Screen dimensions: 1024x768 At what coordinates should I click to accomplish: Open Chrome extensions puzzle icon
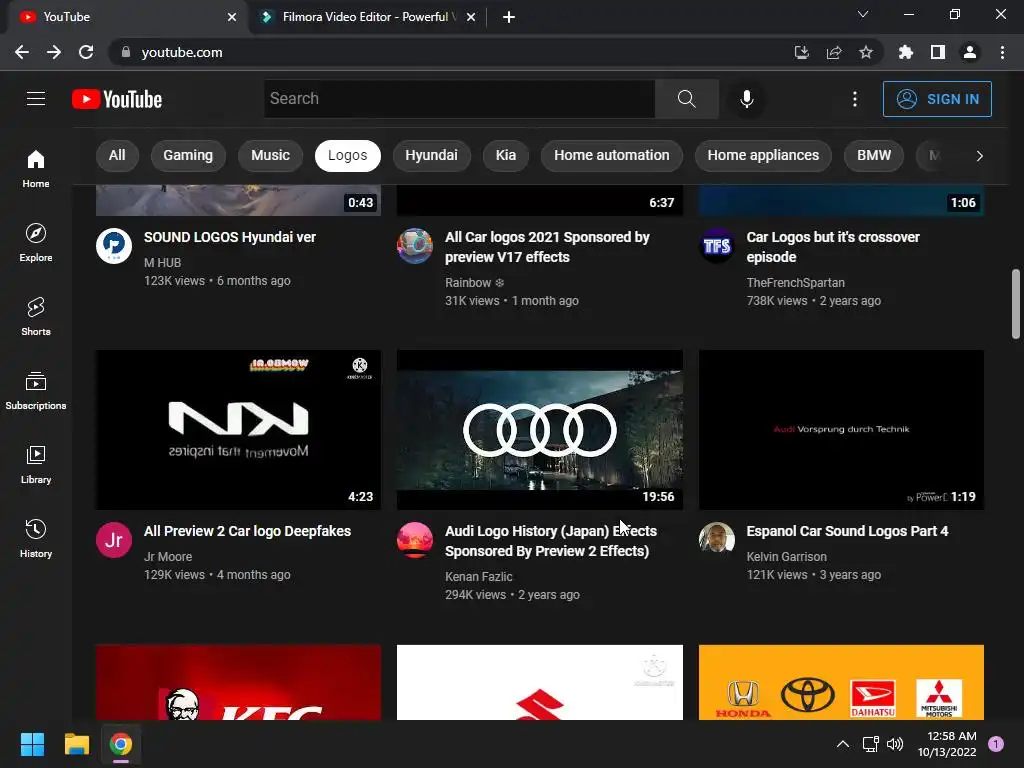click(905, 52)
